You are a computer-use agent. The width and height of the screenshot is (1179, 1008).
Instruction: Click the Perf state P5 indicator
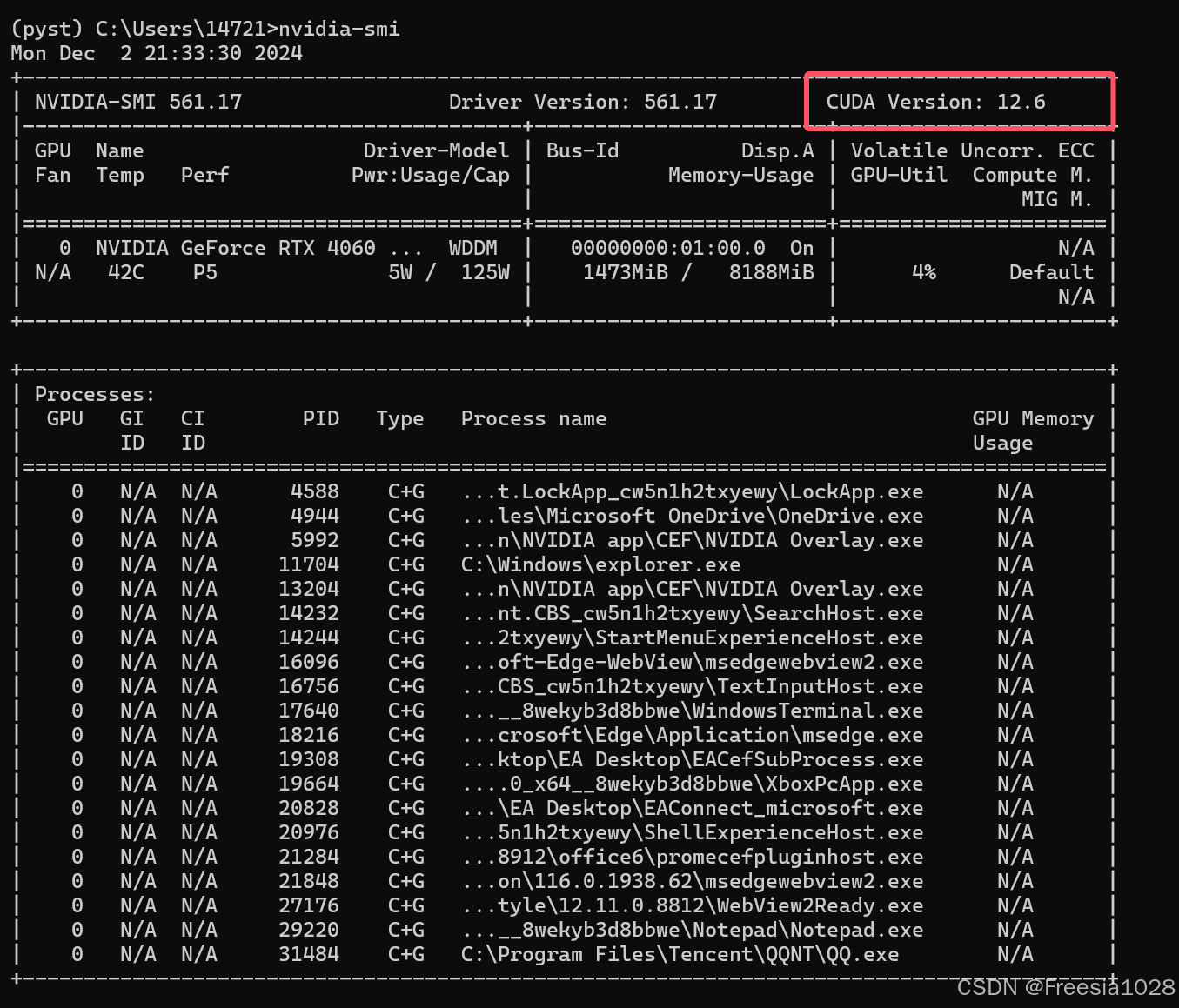tap(204, 272)
